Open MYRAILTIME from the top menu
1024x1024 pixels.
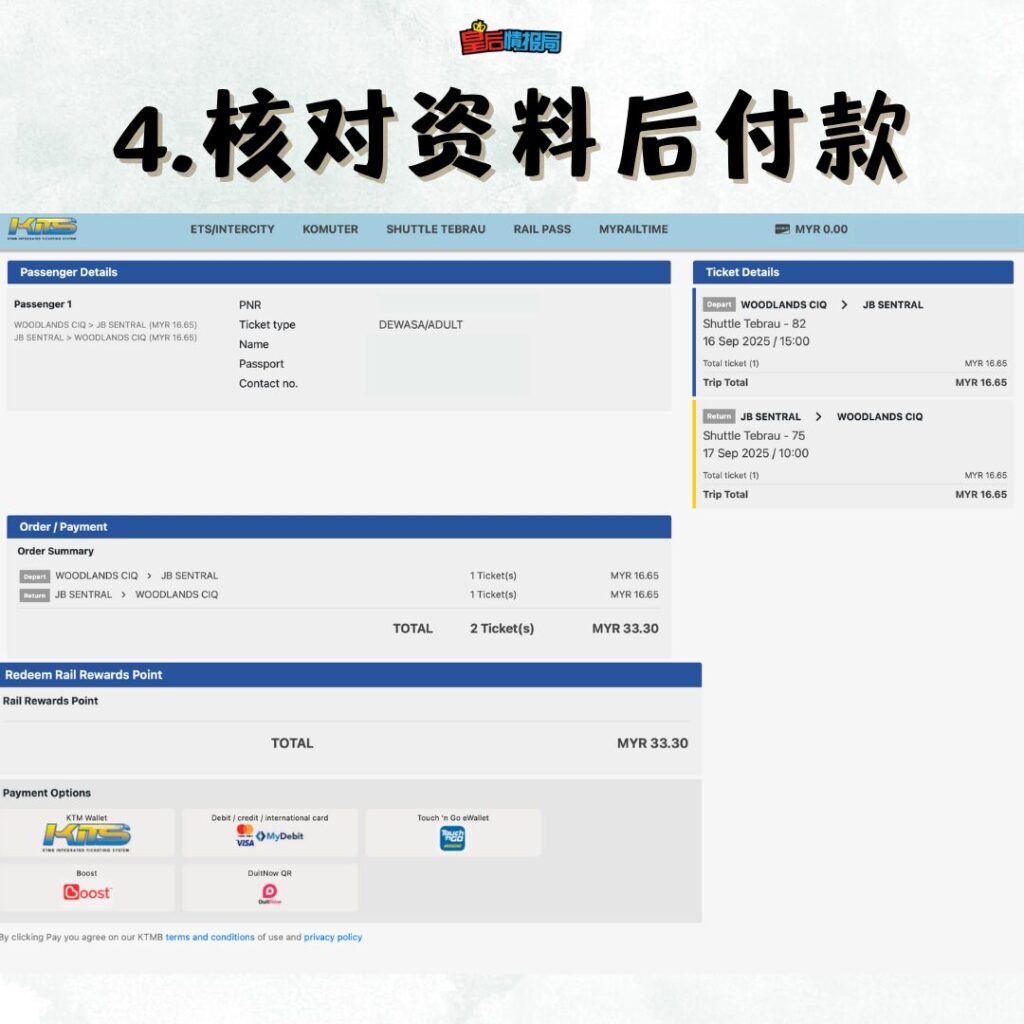pyautogui.click(x=633, y=229)
